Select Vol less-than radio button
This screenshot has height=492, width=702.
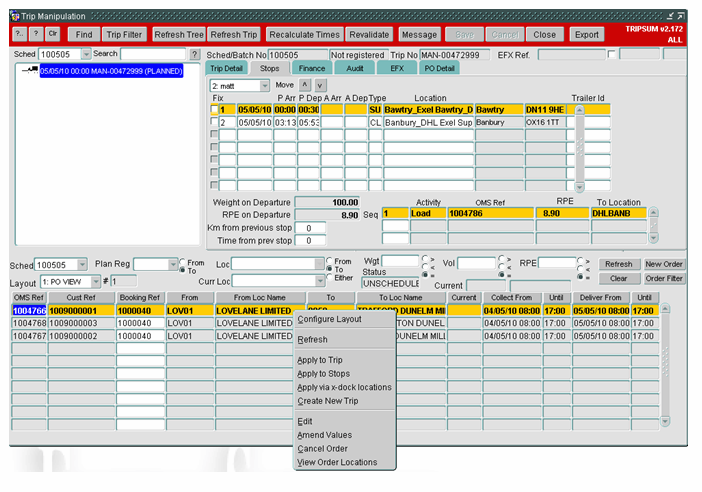(501, 267)
